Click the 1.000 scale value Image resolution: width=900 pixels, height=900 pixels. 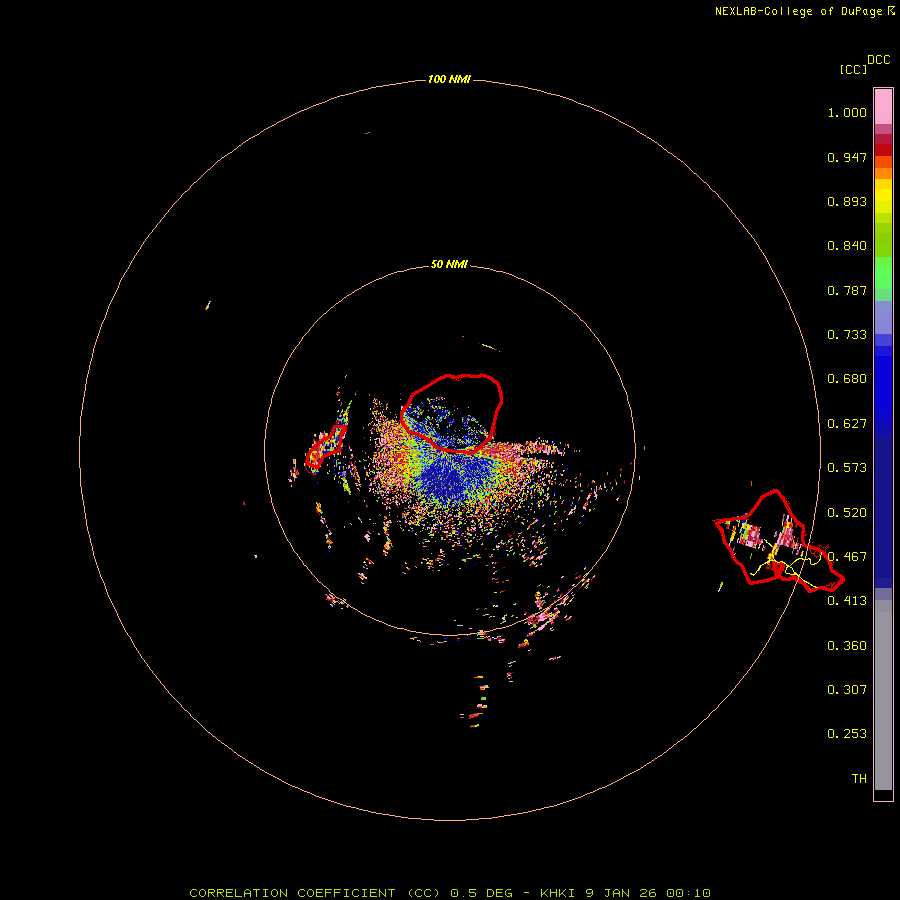click(847, 112)
